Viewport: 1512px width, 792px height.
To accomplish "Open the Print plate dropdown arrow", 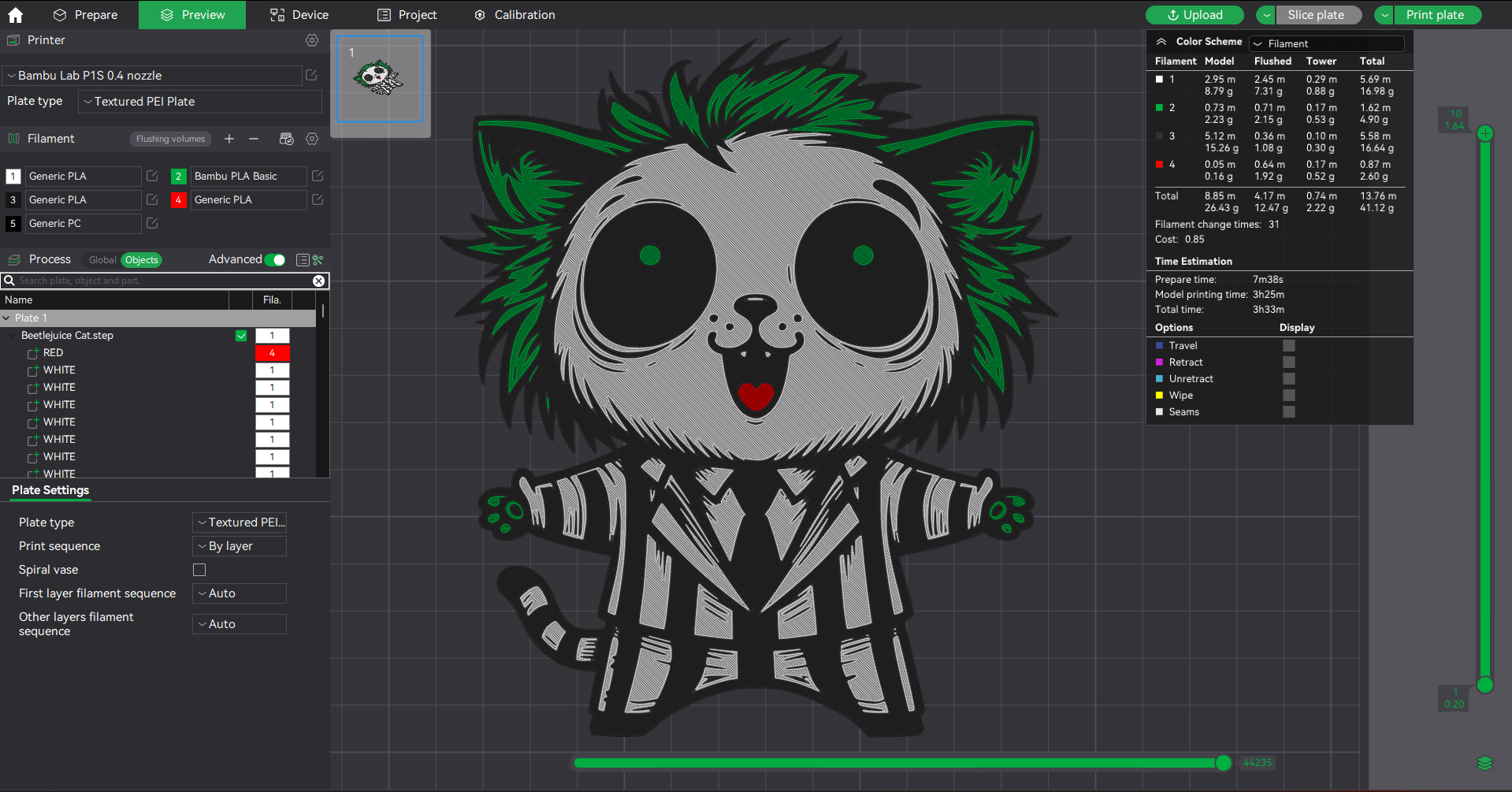I will (x=1385, y=15).
